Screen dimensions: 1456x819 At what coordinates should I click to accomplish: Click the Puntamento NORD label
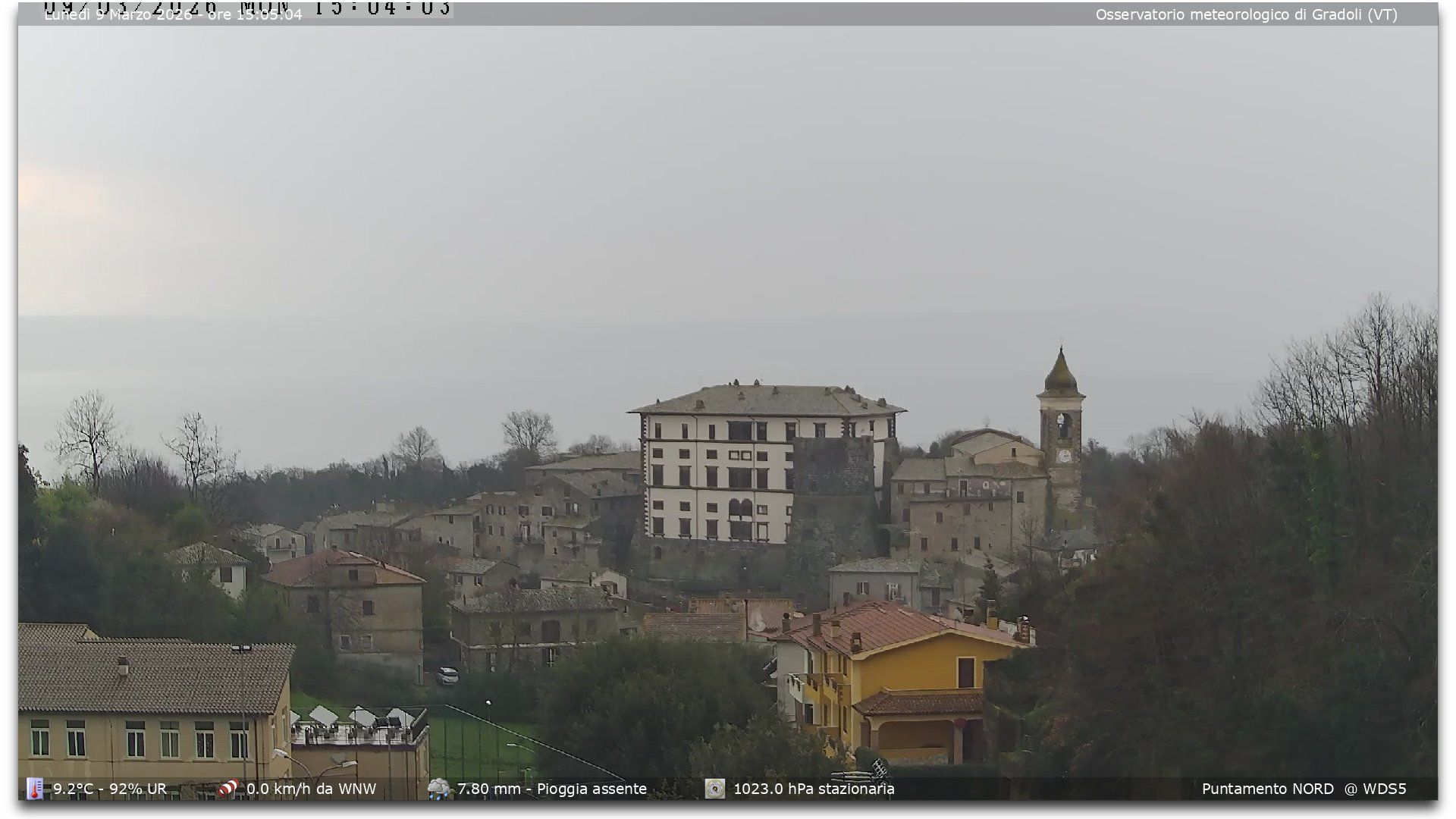click(x=1267, y=789)
